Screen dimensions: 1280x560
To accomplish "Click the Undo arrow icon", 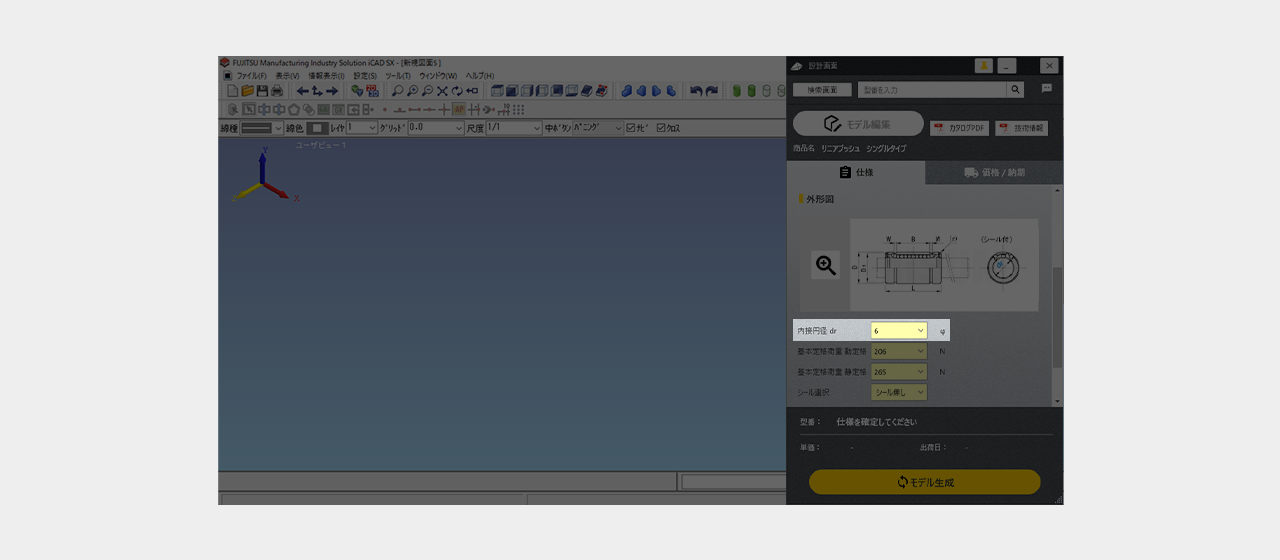I will click(696, 91).
